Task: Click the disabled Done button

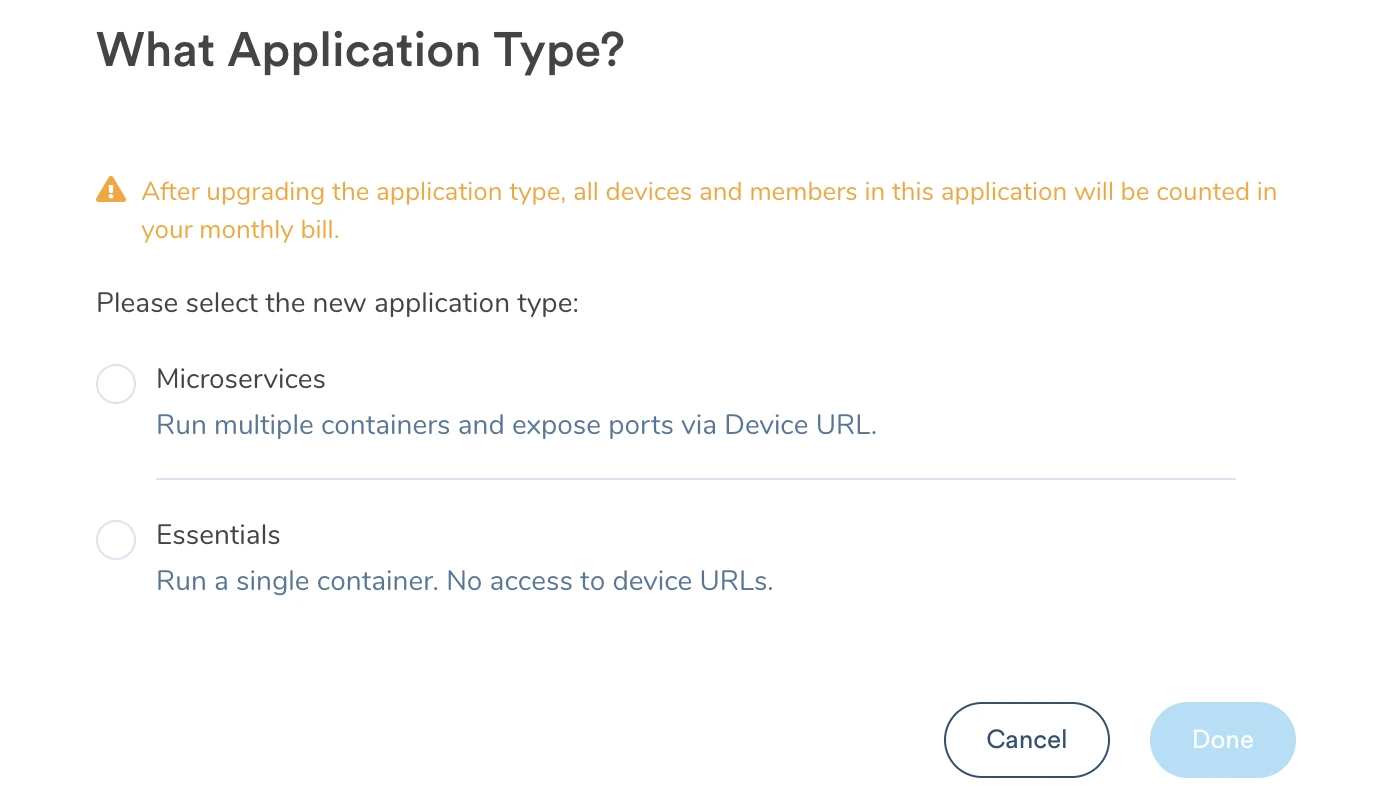Action: [1223, 740]
